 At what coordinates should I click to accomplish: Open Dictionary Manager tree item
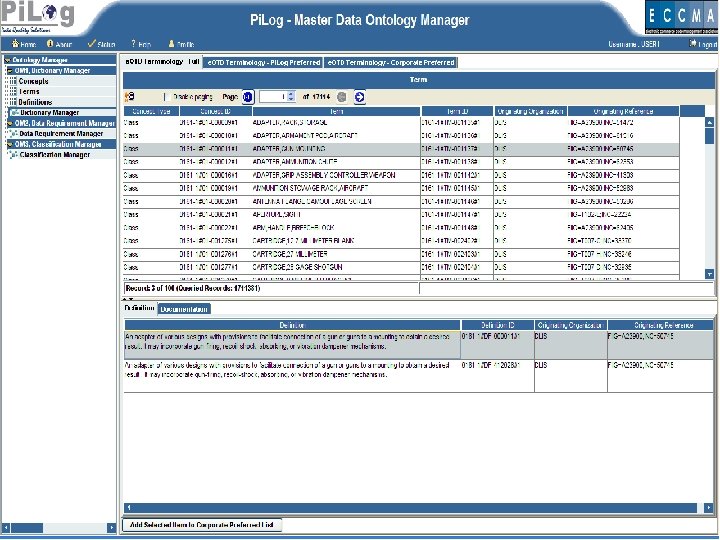pos(50,112)
